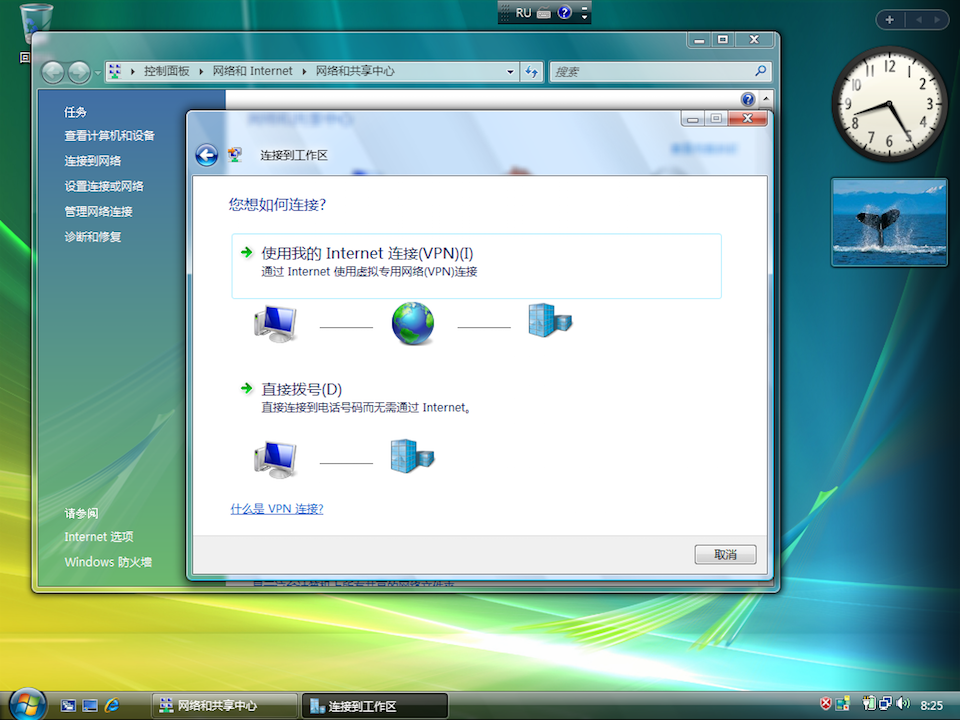Click the computer icon in the dial-up diagram
960x720 pixels.
[276, 459]
